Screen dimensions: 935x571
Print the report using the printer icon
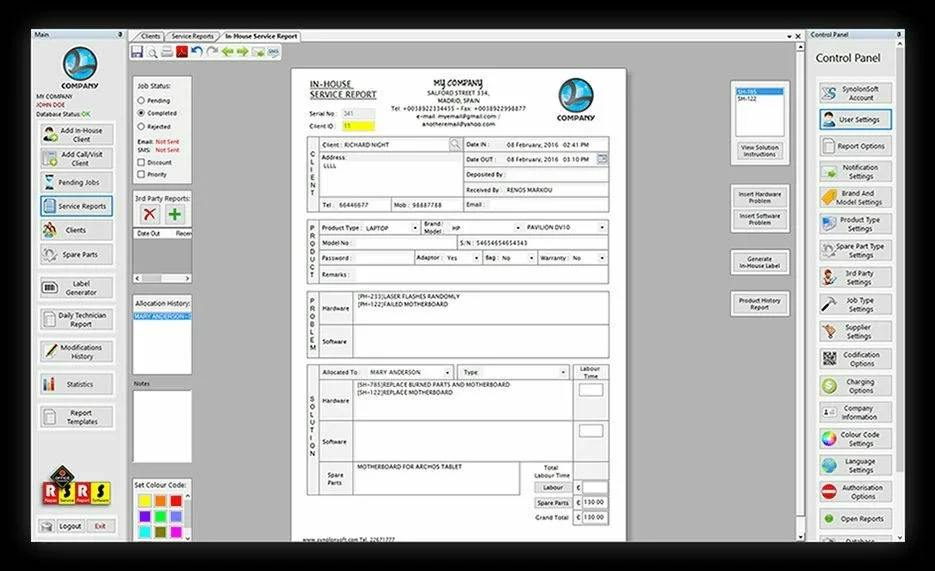point(167,52)
